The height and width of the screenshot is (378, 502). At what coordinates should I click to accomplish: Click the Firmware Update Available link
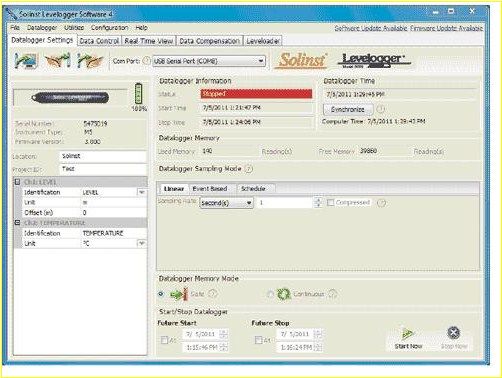click(446, 28)
